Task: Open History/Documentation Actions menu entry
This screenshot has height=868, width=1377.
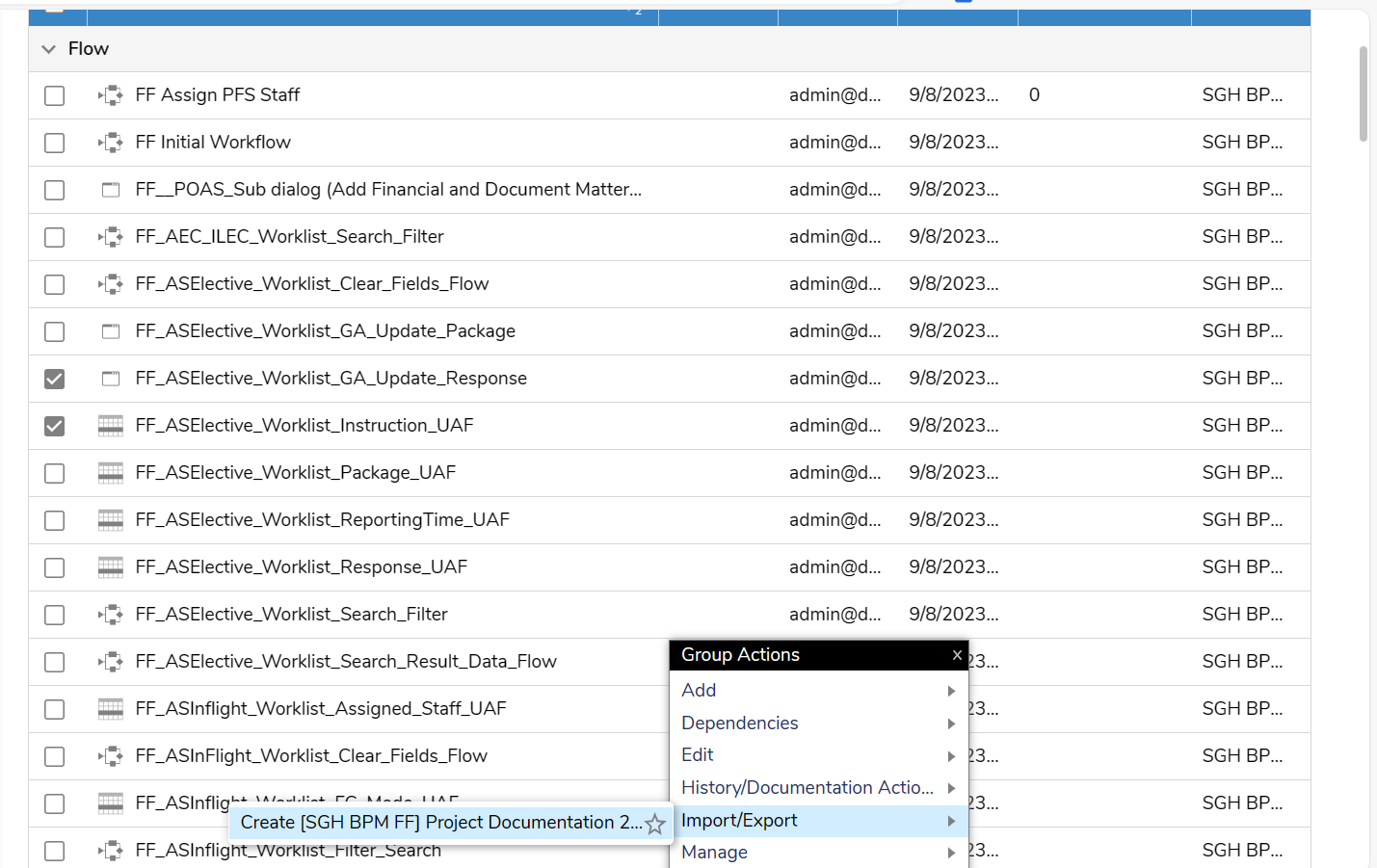Action: tap(819, 788)
